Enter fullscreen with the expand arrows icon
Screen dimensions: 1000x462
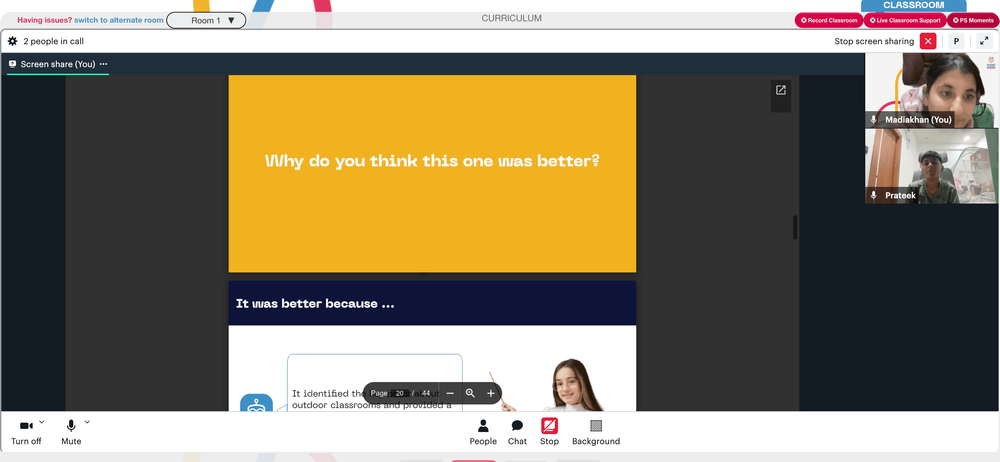[x=984, y=41]
